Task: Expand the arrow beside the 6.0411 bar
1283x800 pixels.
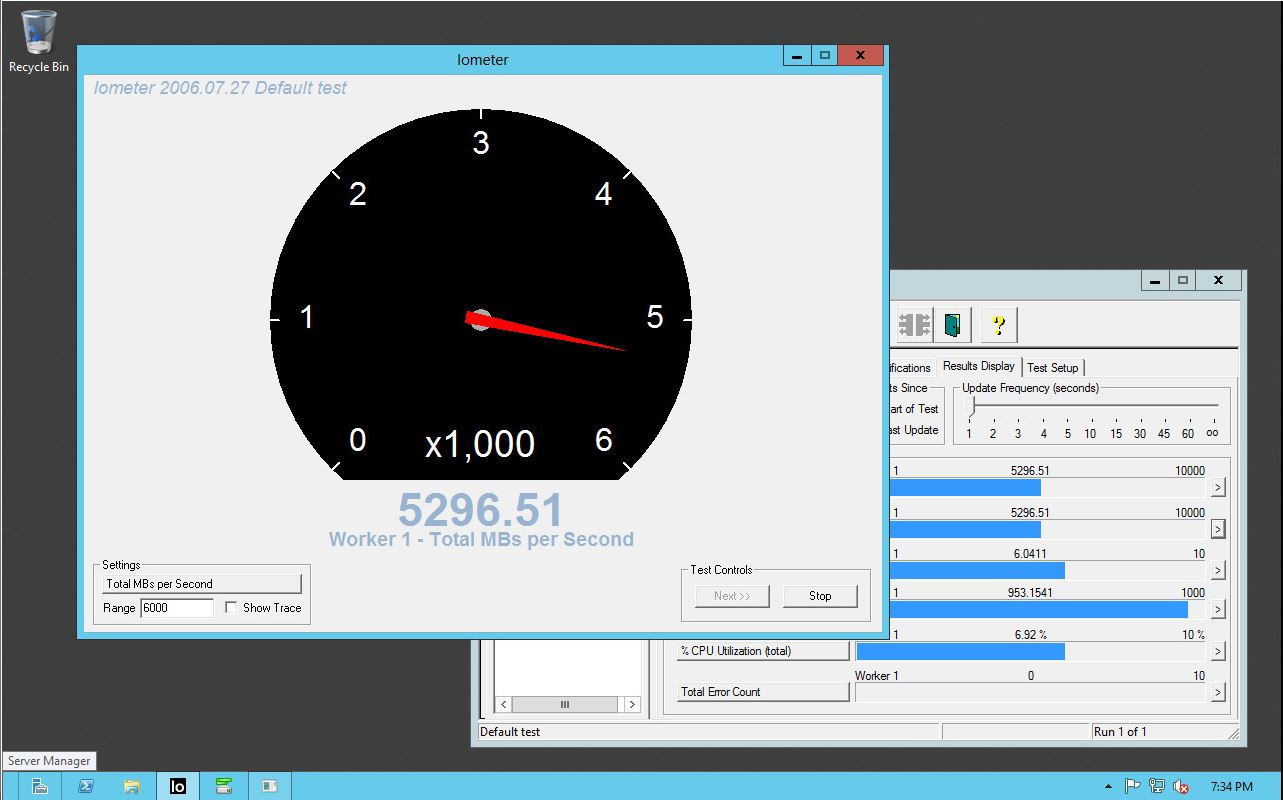Action: tap(1217, 570)
